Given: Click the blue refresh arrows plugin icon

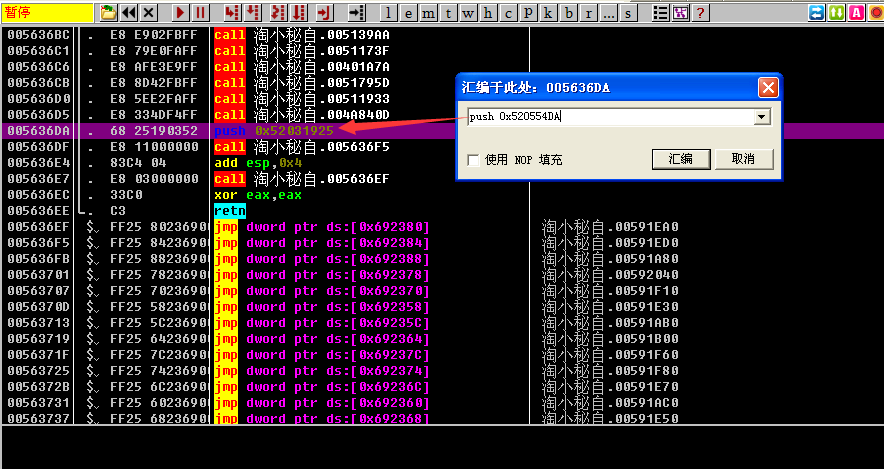Looking at the screenshot, I should point(816,12).
